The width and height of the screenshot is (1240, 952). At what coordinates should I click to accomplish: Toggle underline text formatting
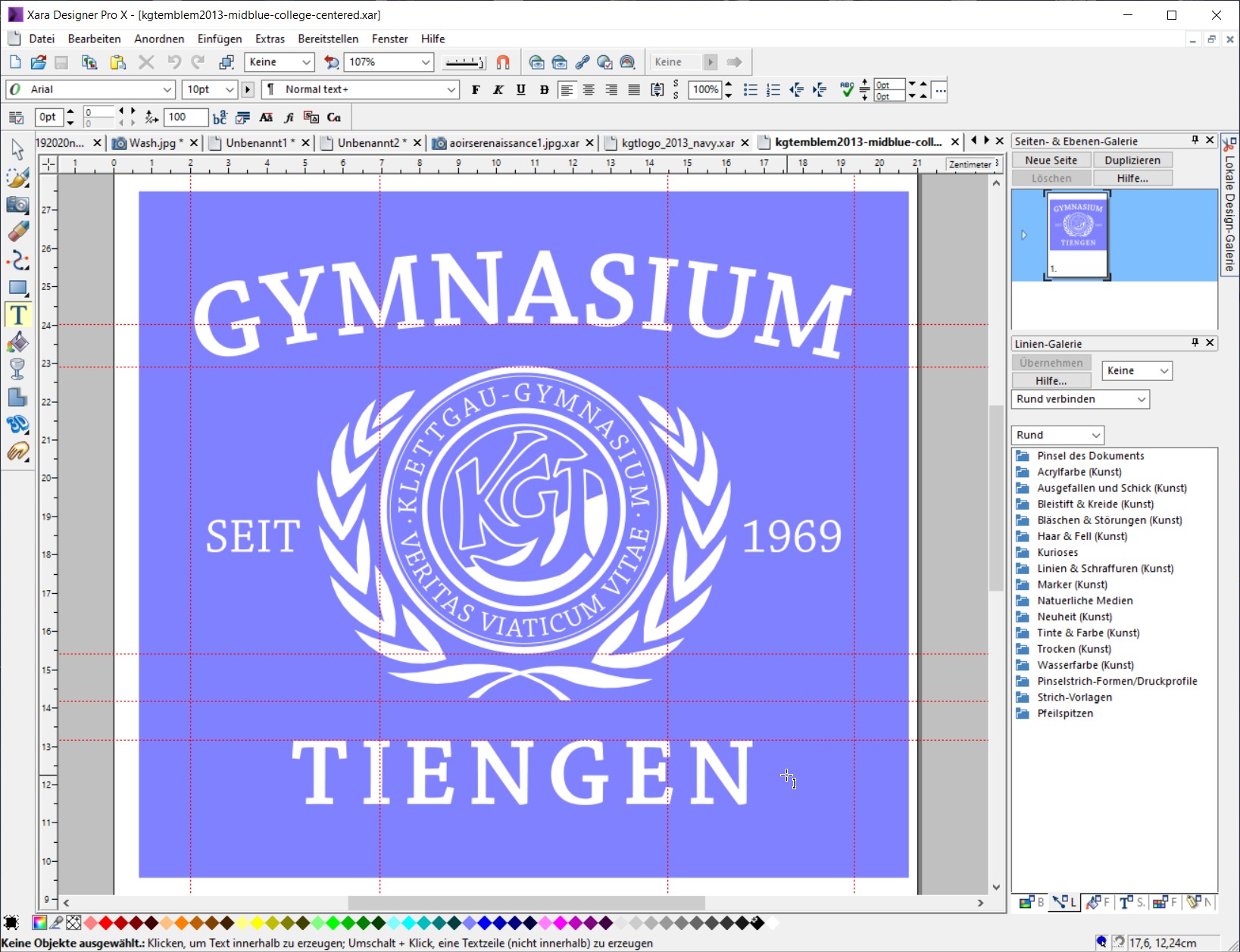click(x=521, y=89)
